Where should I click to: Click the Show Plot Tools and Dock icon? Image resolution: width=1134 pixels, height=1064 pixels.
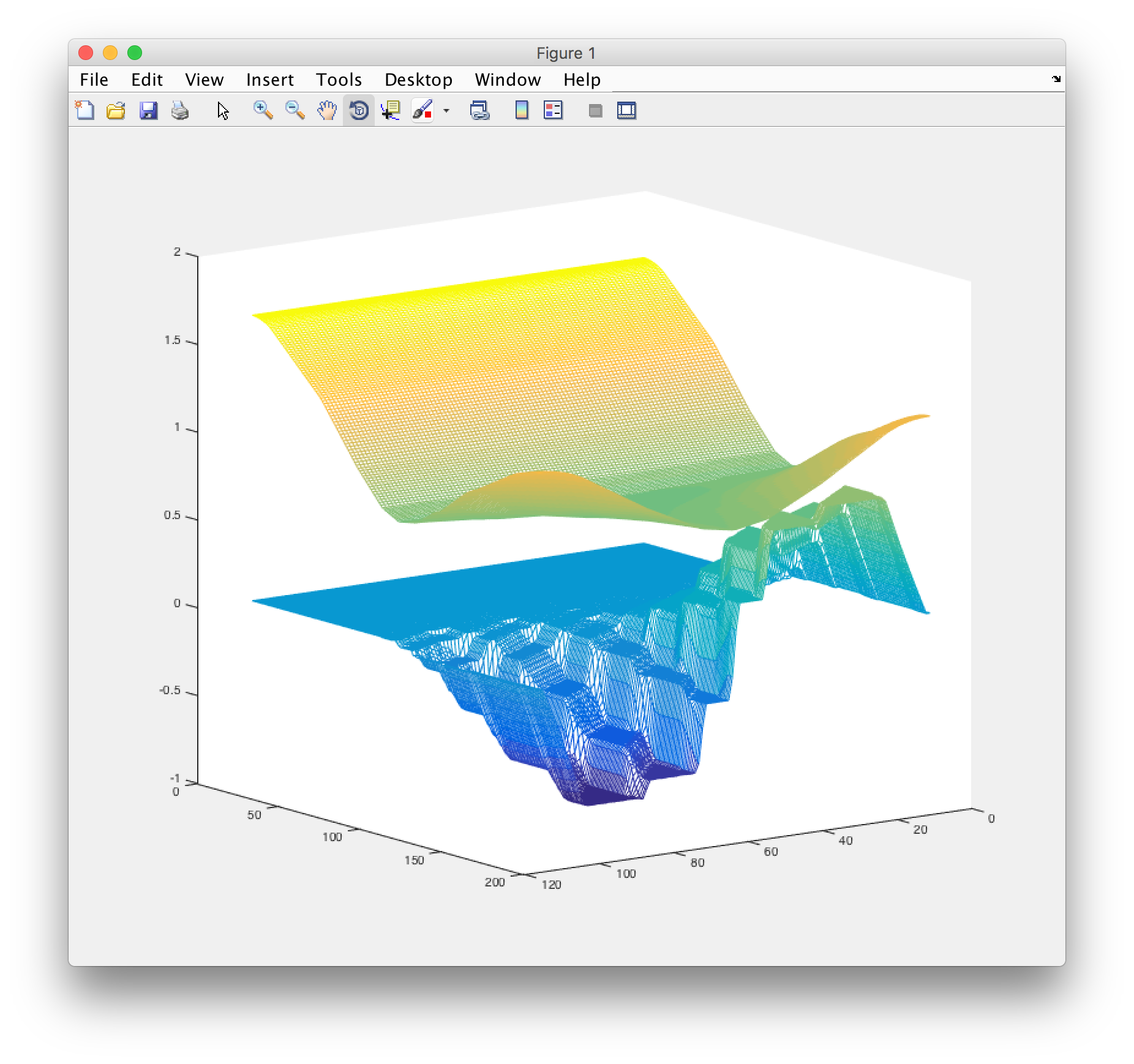[x=626, y=111]
